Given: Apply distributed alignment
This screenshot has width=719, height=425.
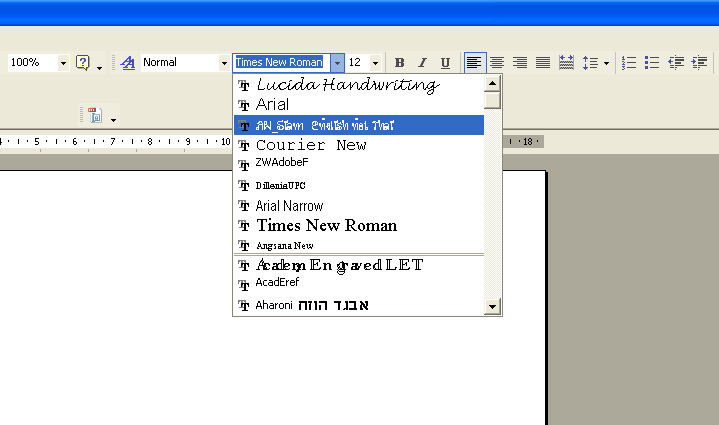Looking at the screenshot, I should [x=566, y=62].
